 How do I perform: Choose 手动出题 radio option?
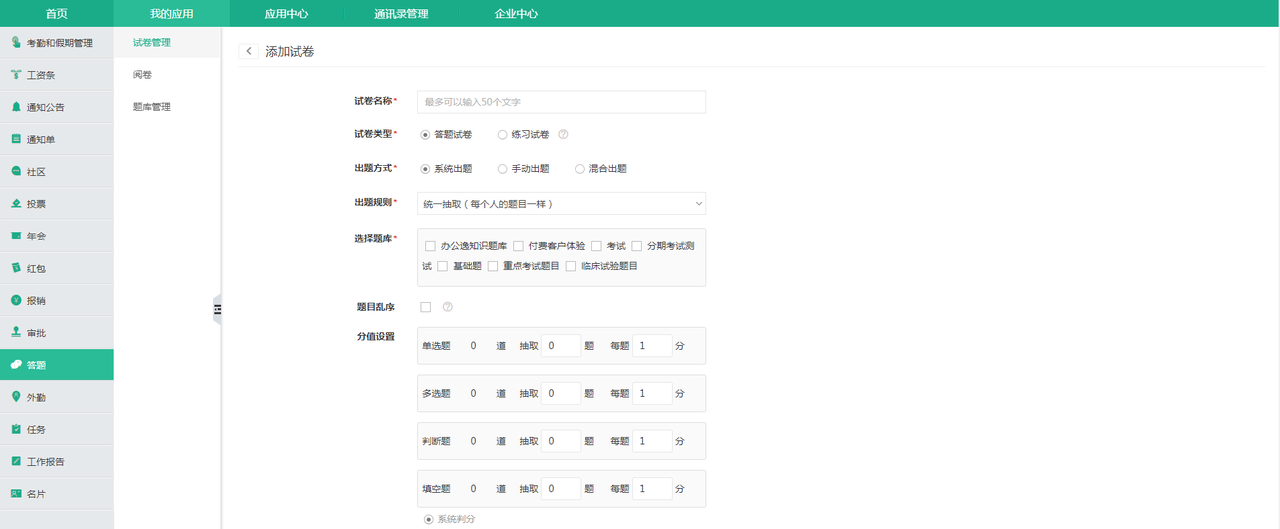[x=502, y=169]
